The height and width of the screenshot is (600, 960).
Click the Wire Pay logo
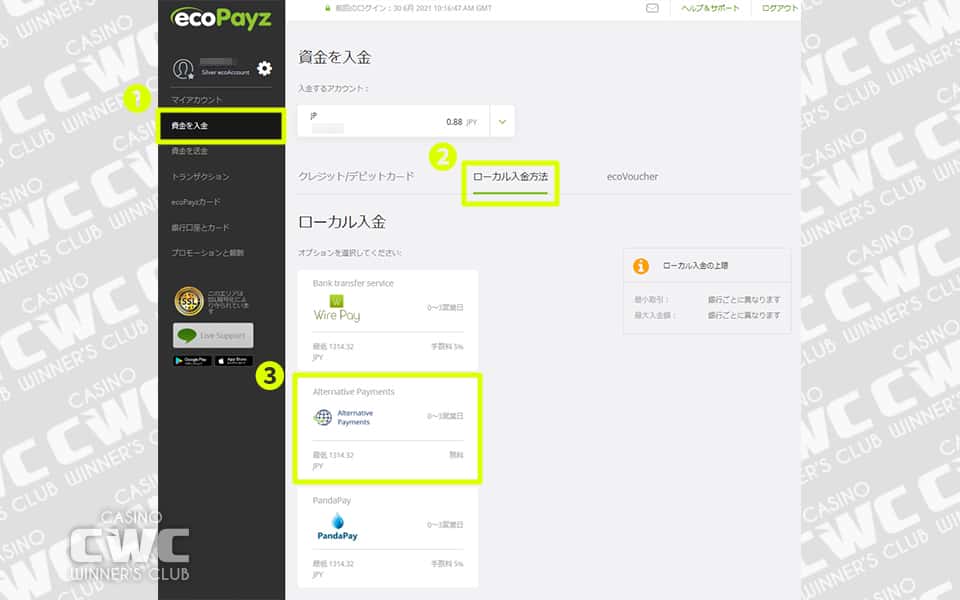(337, 309)
